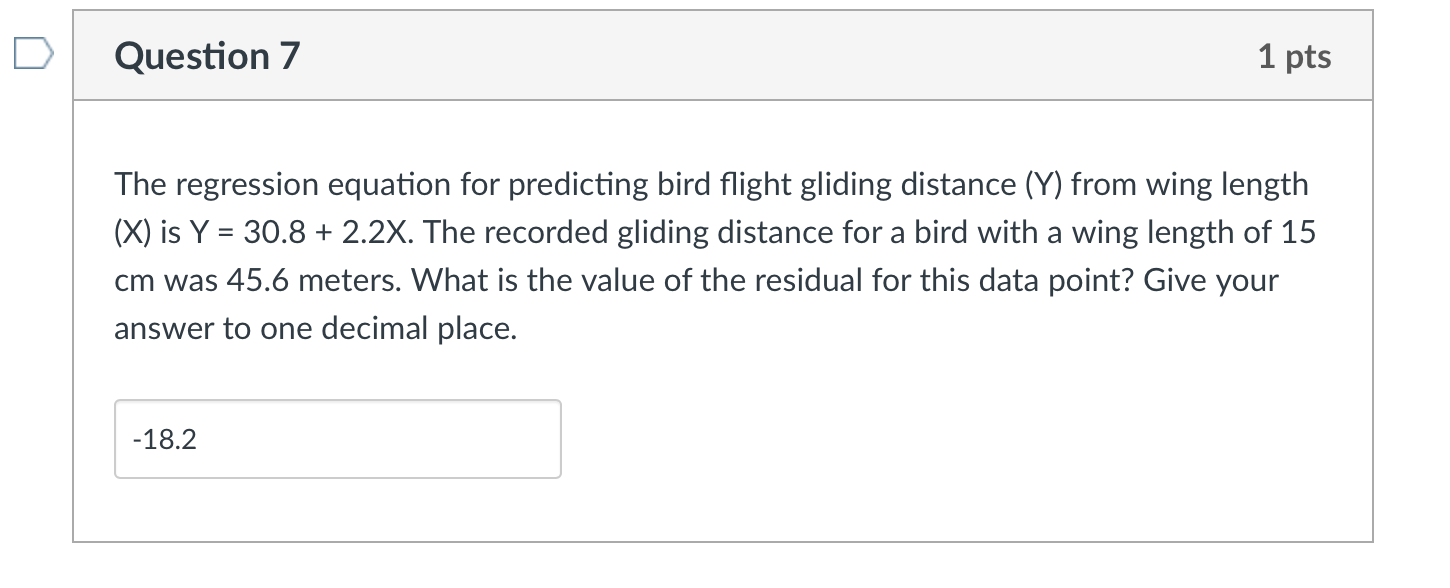This screenshot has height=588, width=1450.
Task: Click the residual answer input field
Action: pyautogui.click(x=337, y=439)
